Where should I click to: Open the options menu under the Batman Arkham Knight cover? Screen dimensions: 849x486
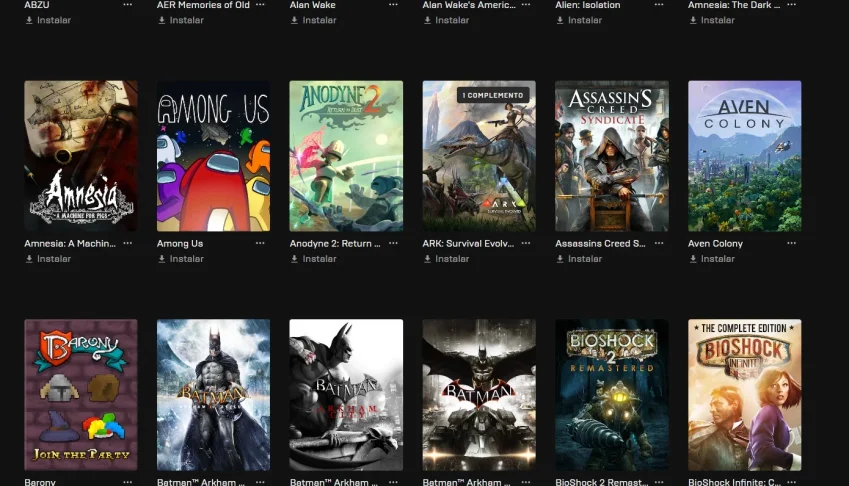(526, 482)
